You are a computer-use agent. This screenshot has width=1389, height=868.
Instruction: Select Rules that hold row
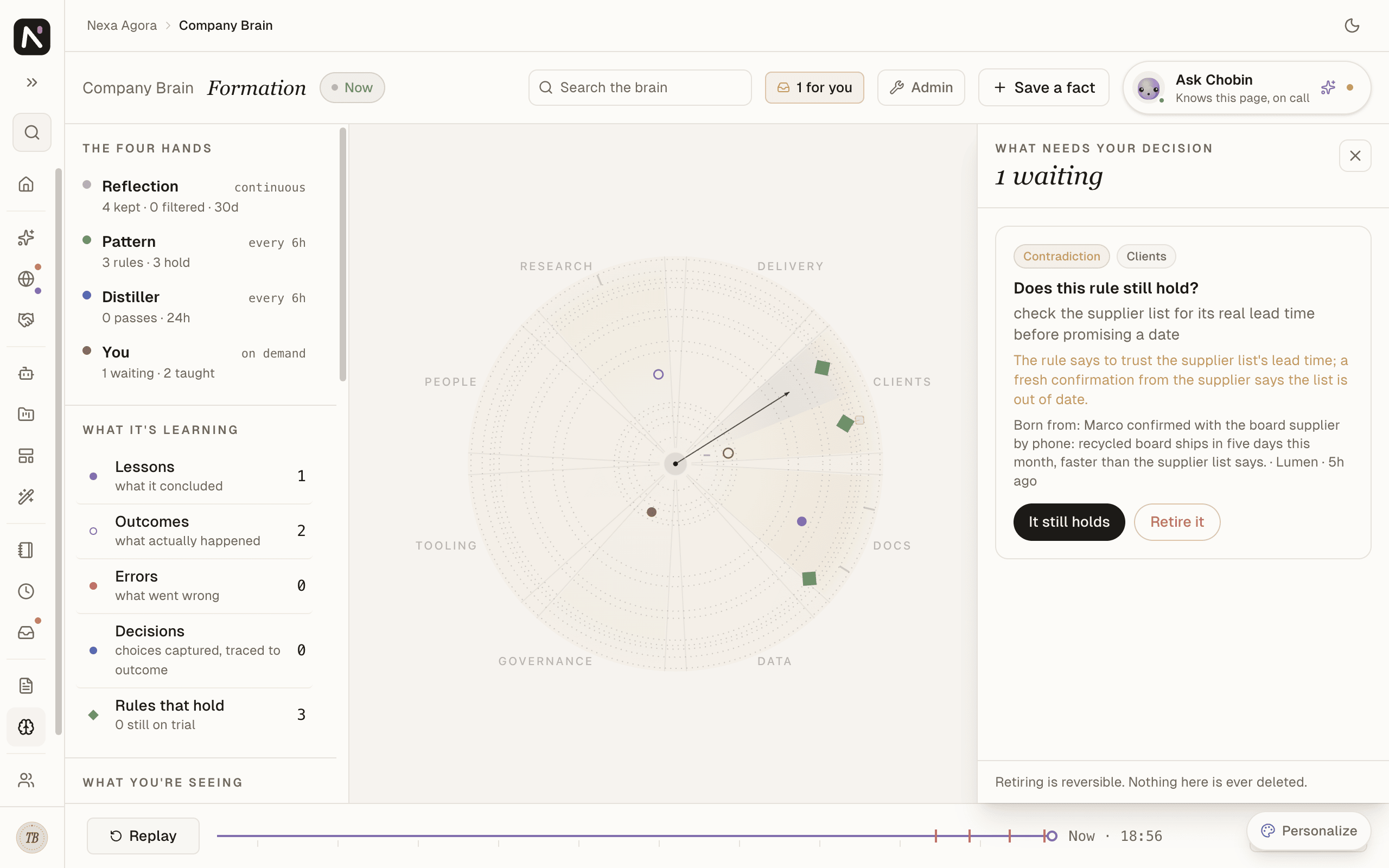pos(194,714)
